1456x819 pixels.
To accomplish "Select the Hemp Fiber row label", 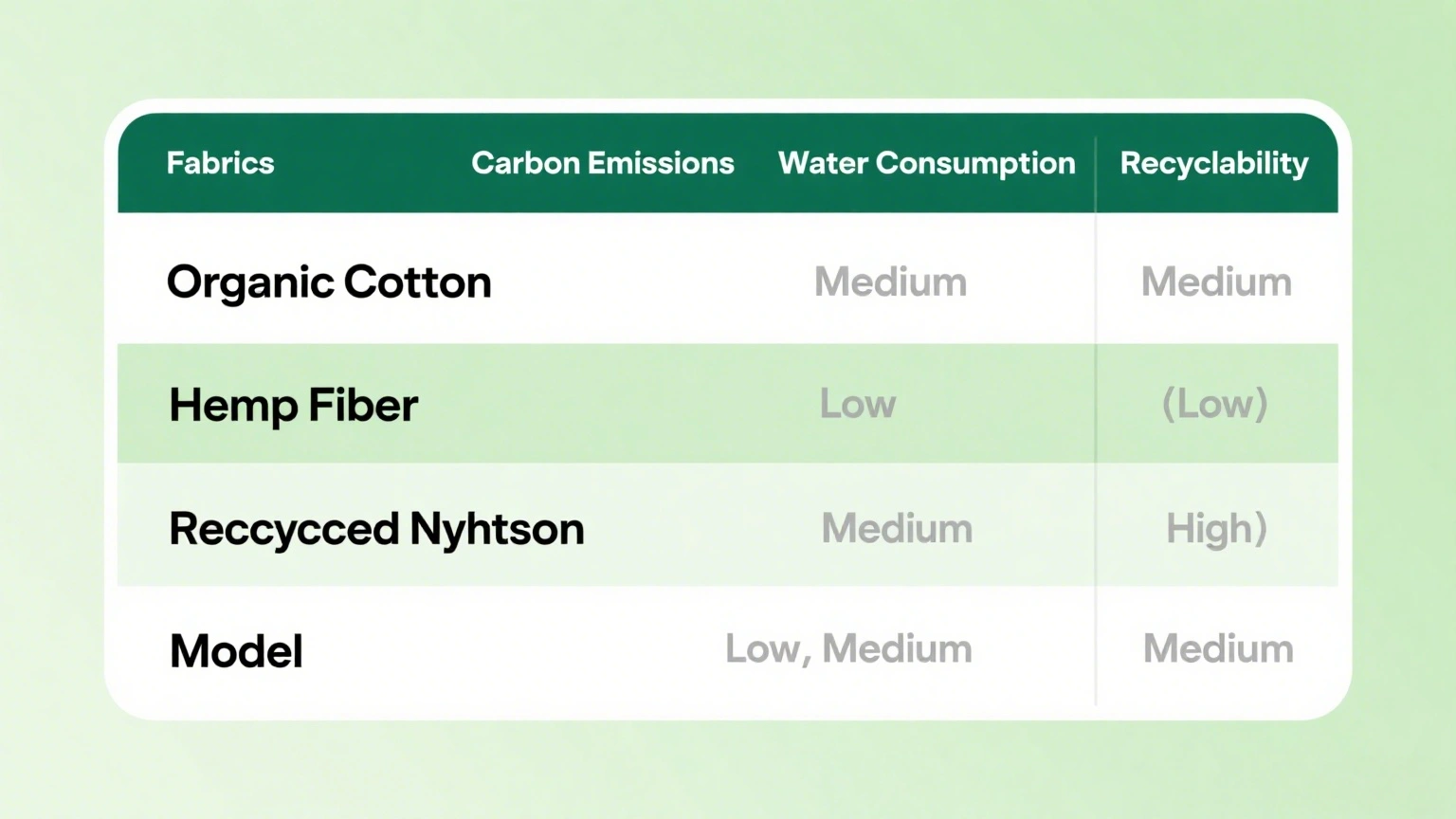I will point(293,405).
